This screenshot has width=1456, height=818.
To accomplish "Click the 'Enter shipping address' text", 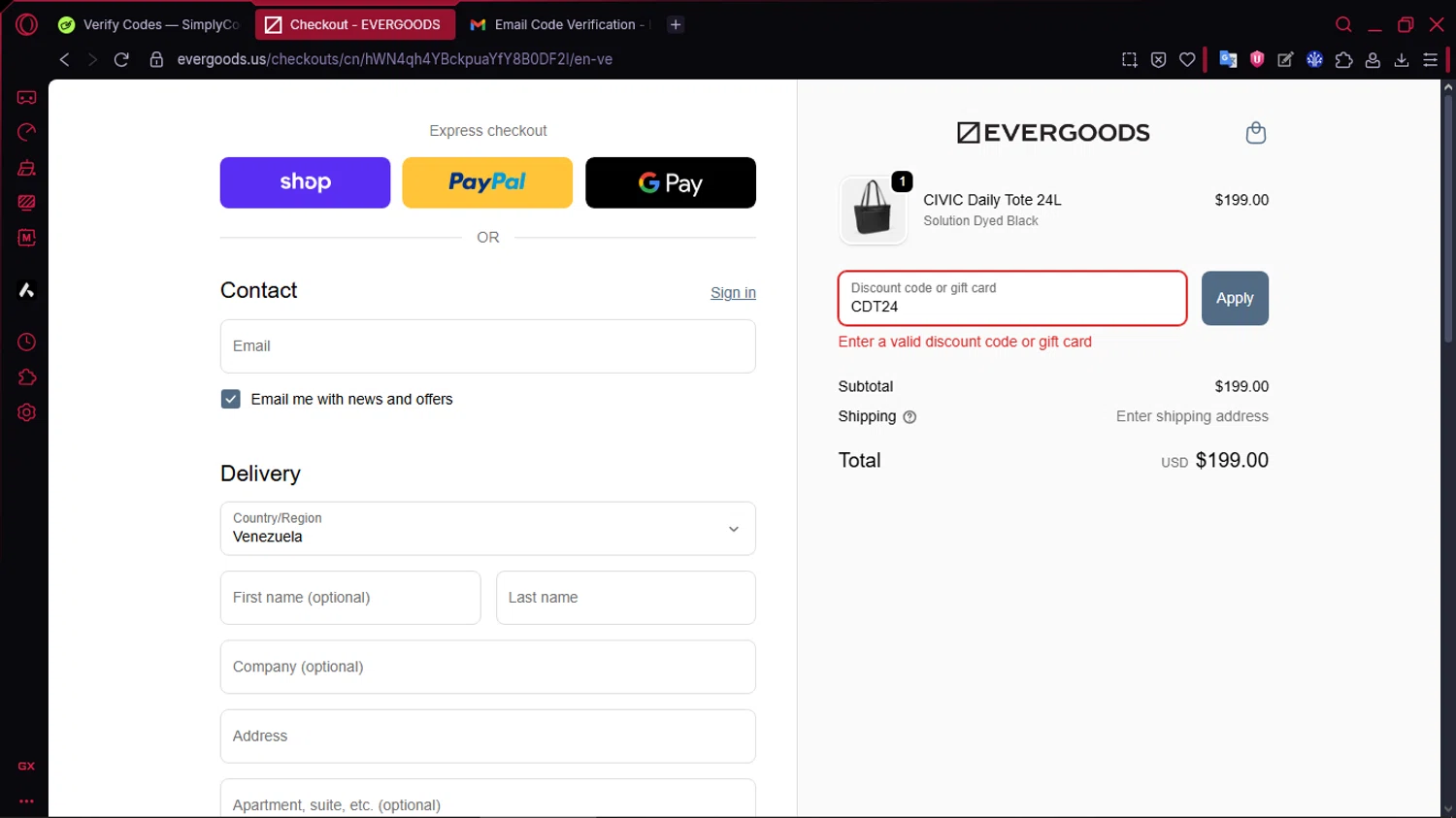I will pyautogui.click(x=1192, y=416).
